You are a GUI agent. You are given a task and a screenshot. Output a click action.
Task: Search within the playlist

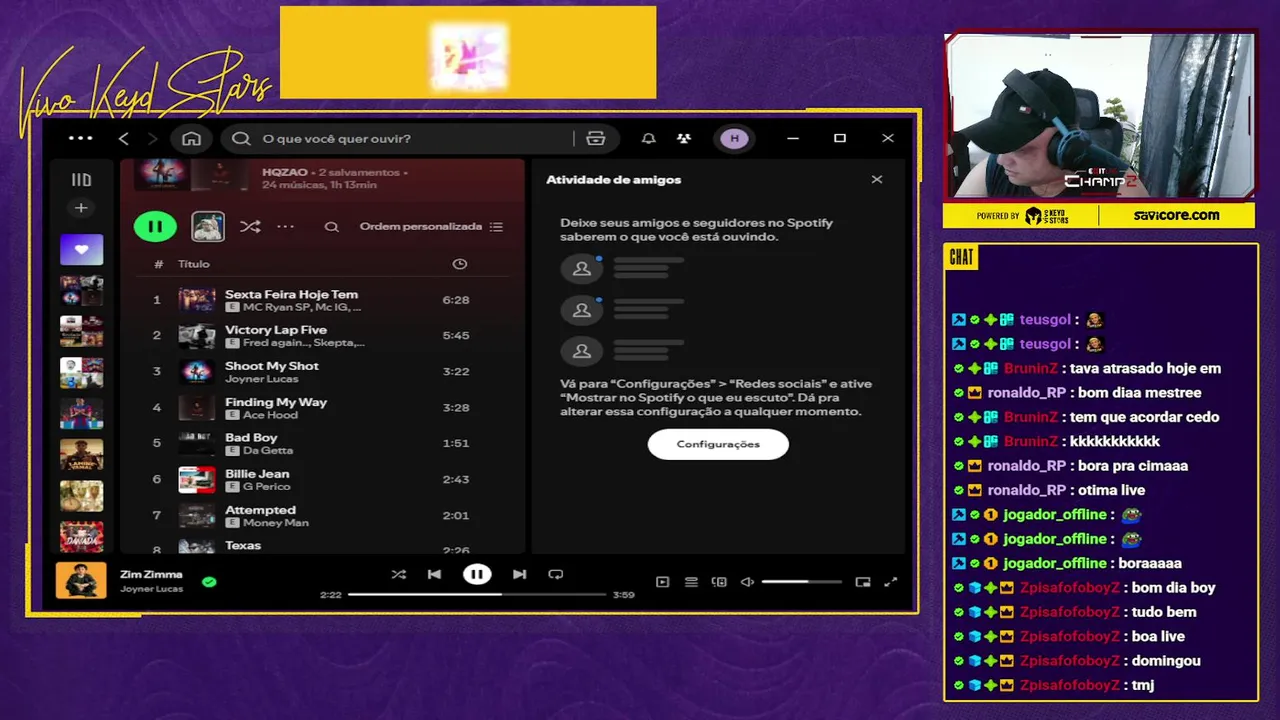331,226
